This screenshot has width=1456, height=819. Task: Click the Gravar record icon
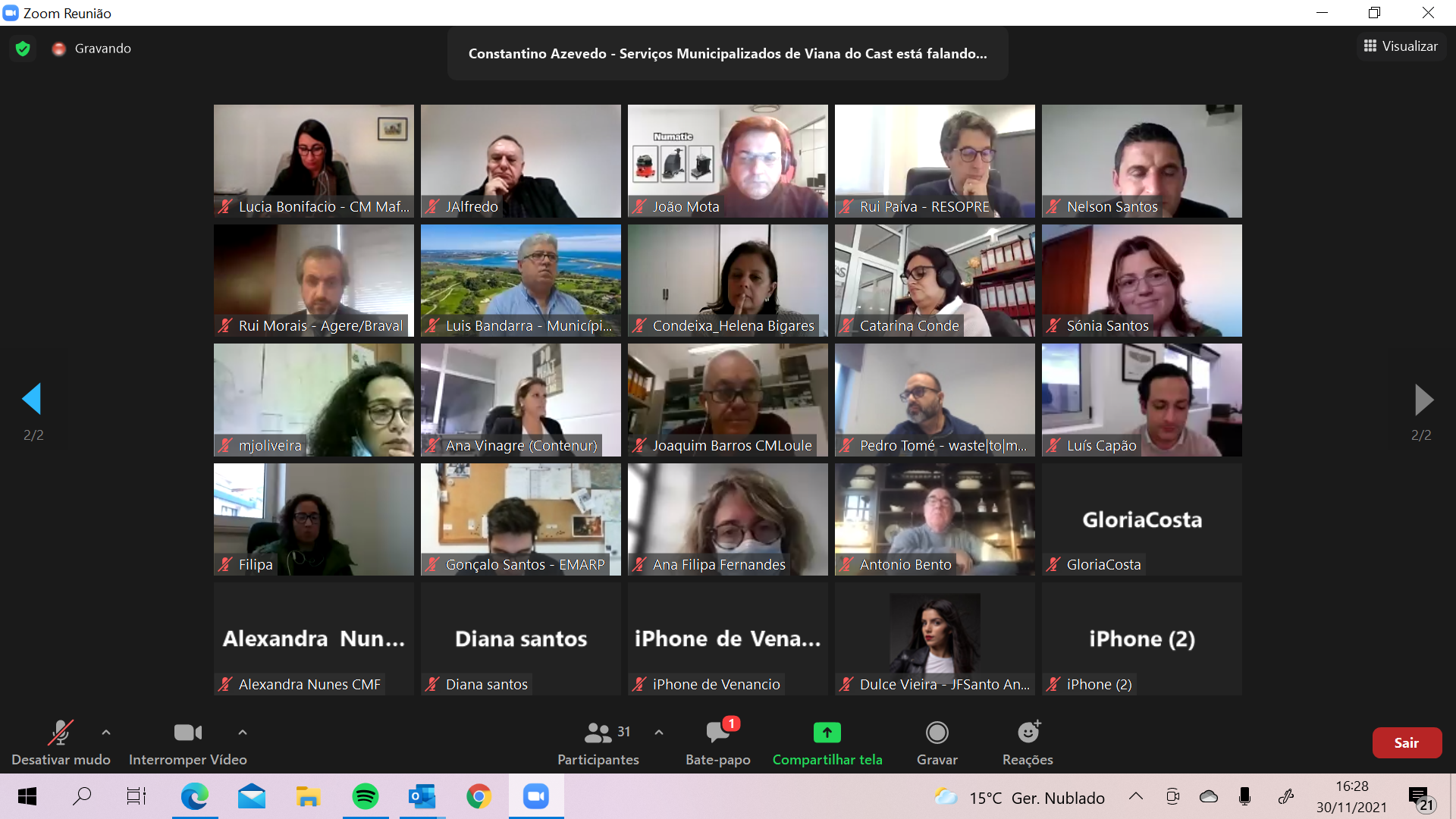937,733
